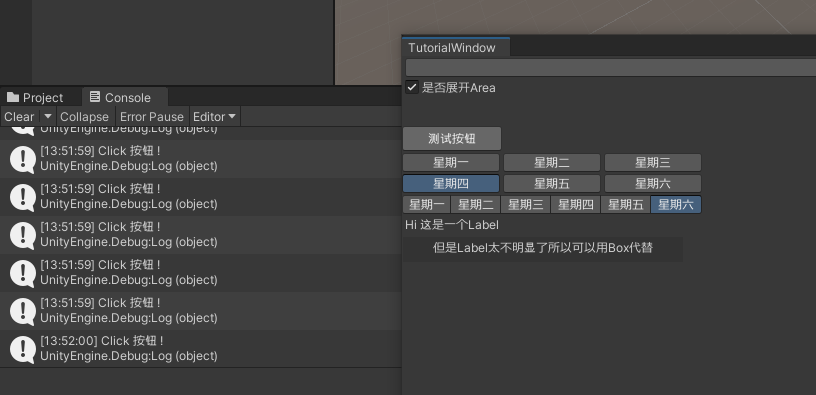Click the box reading 但是Label太不明显了所以可以用Box代替

pyautogui.click(x=543, y=248)
